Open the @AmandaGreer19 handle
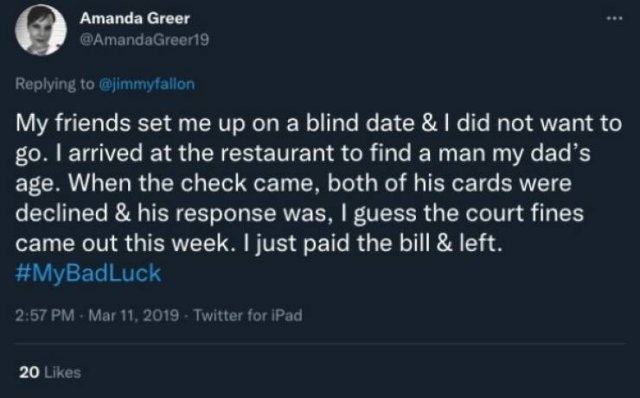The width and height of the screenshot is (640, 398). coord(144,40)
